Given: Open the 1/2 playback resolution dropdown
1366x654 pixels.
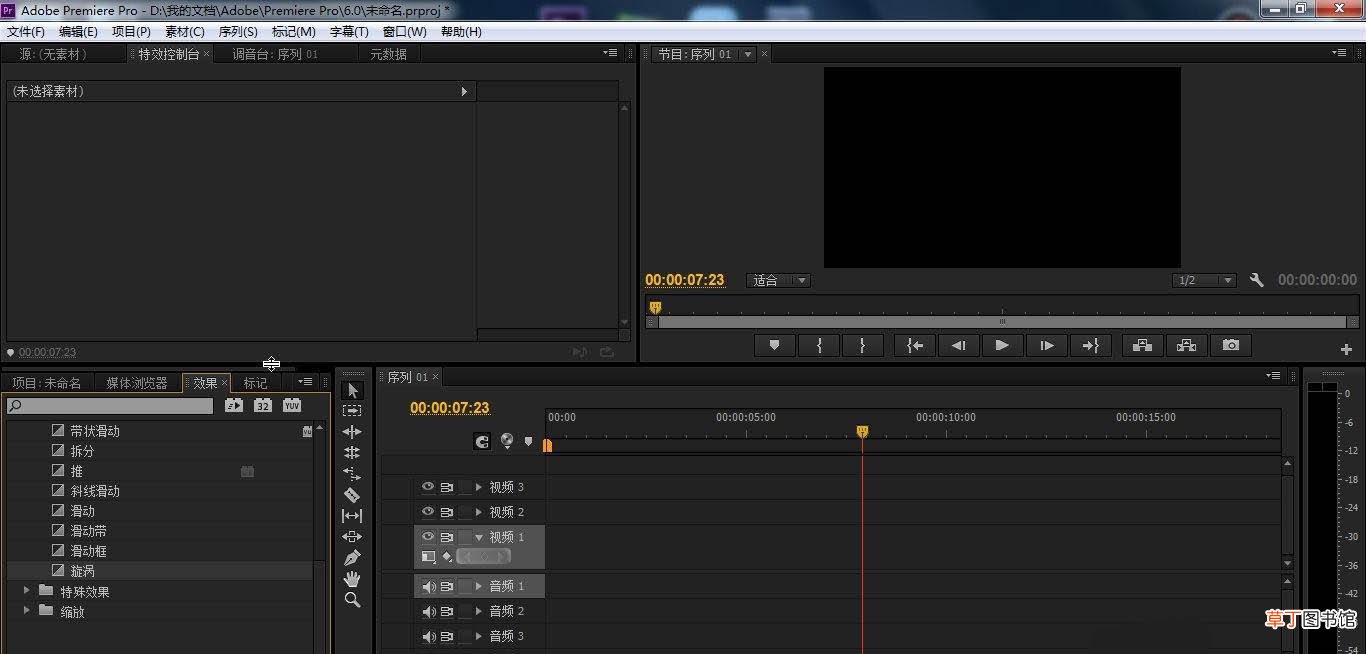Looking at the screenshot, I should click(1204, 280).
